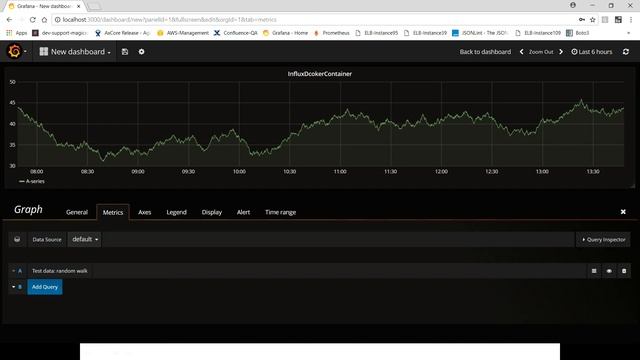
Task: Click Back to dashboard
Action: pyautogui.click(x=485, y=52)
